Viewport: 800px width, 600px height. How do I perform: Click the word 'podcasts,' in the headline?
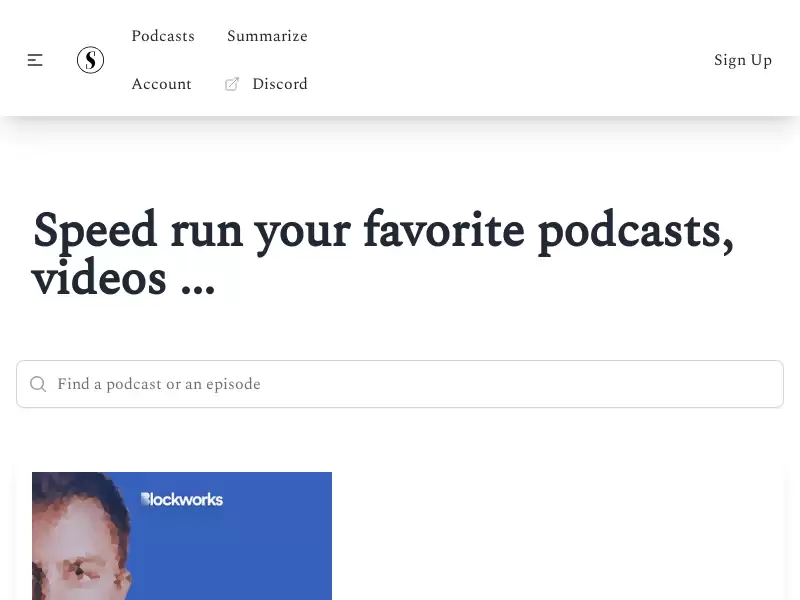tap(636, 233)
